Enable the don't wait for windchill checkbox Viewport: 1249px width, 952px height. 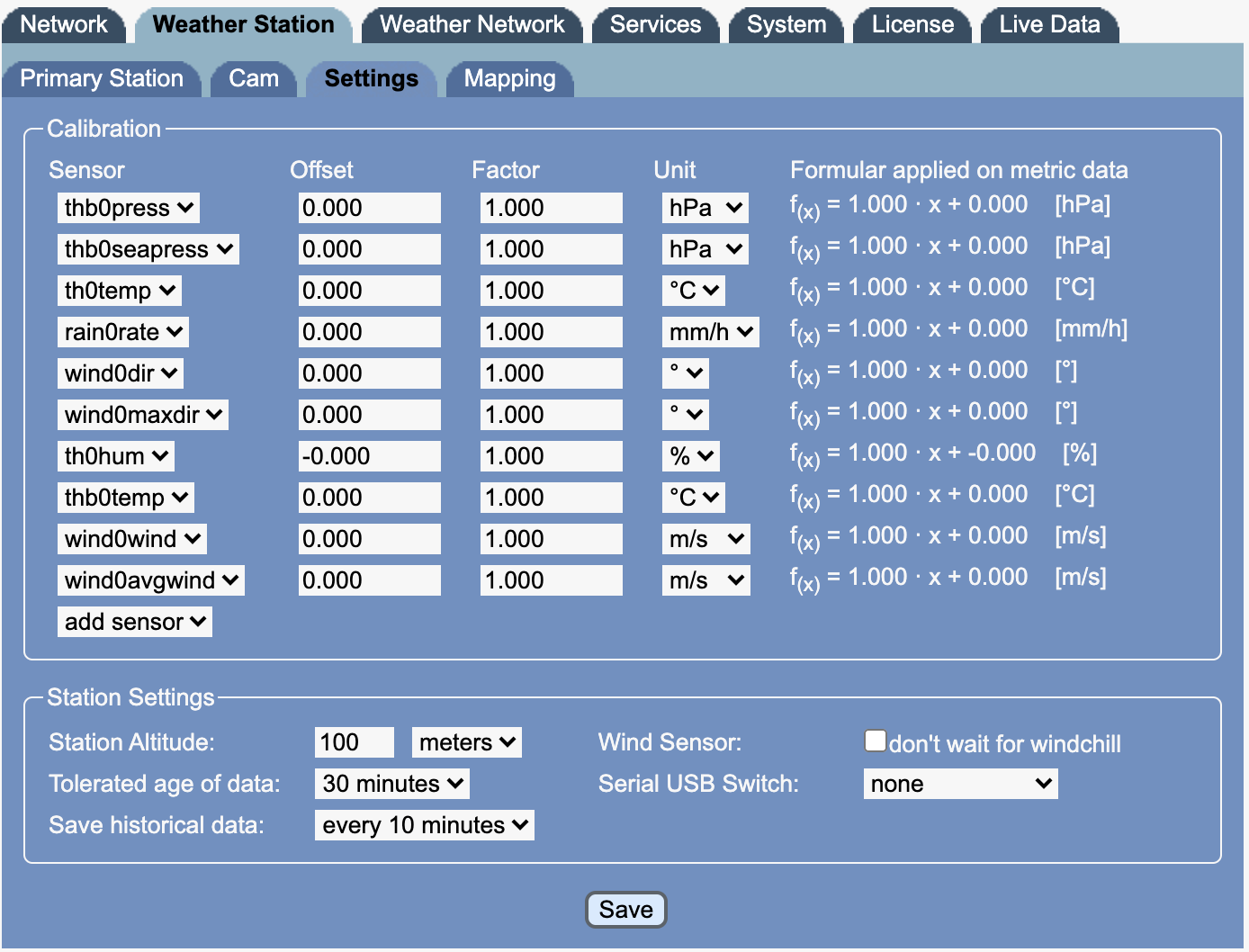point(875,741)
